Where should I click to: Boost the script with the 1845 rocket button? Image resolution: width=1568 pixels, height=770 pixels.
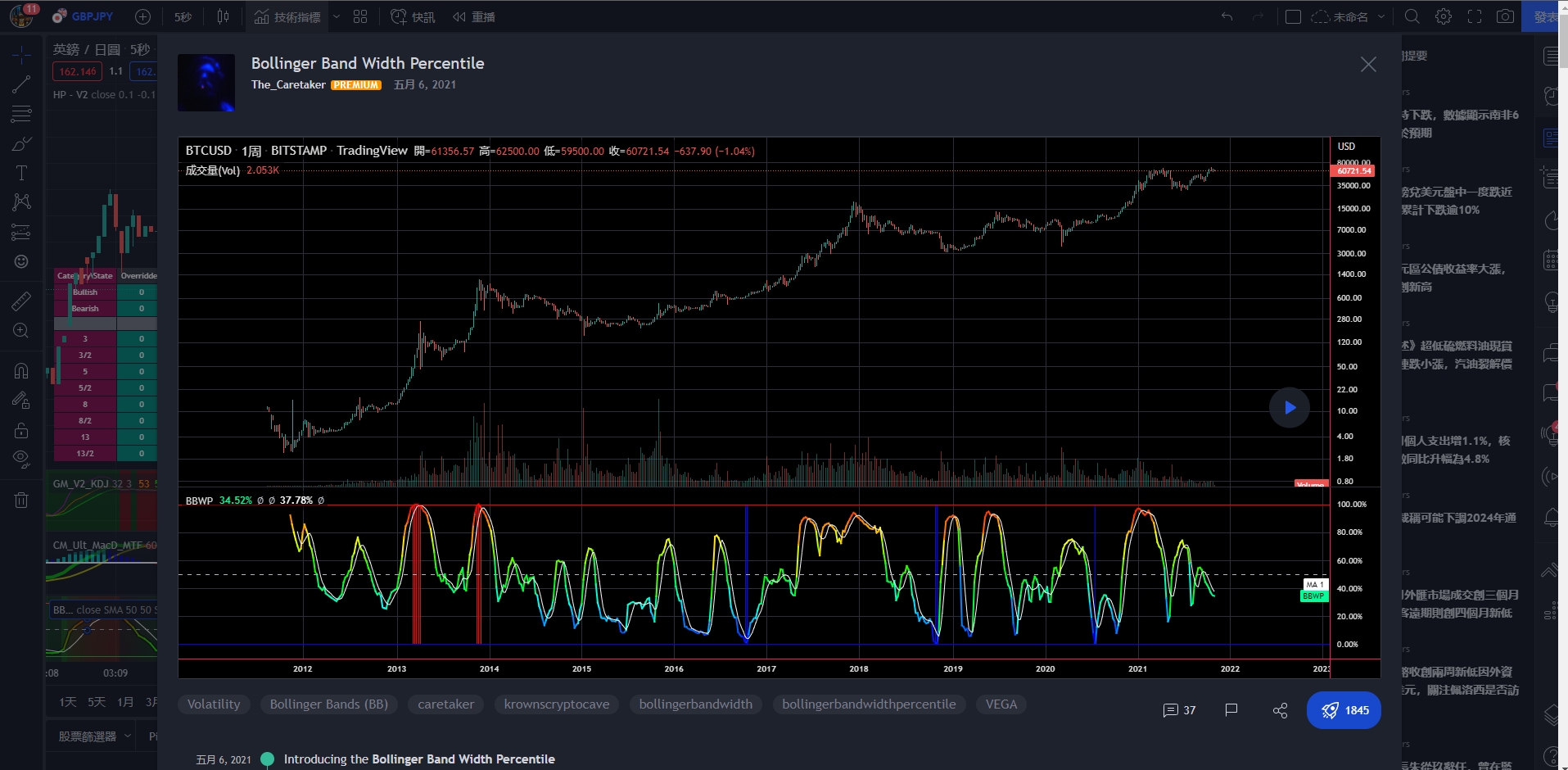(x=1344, y=710)
